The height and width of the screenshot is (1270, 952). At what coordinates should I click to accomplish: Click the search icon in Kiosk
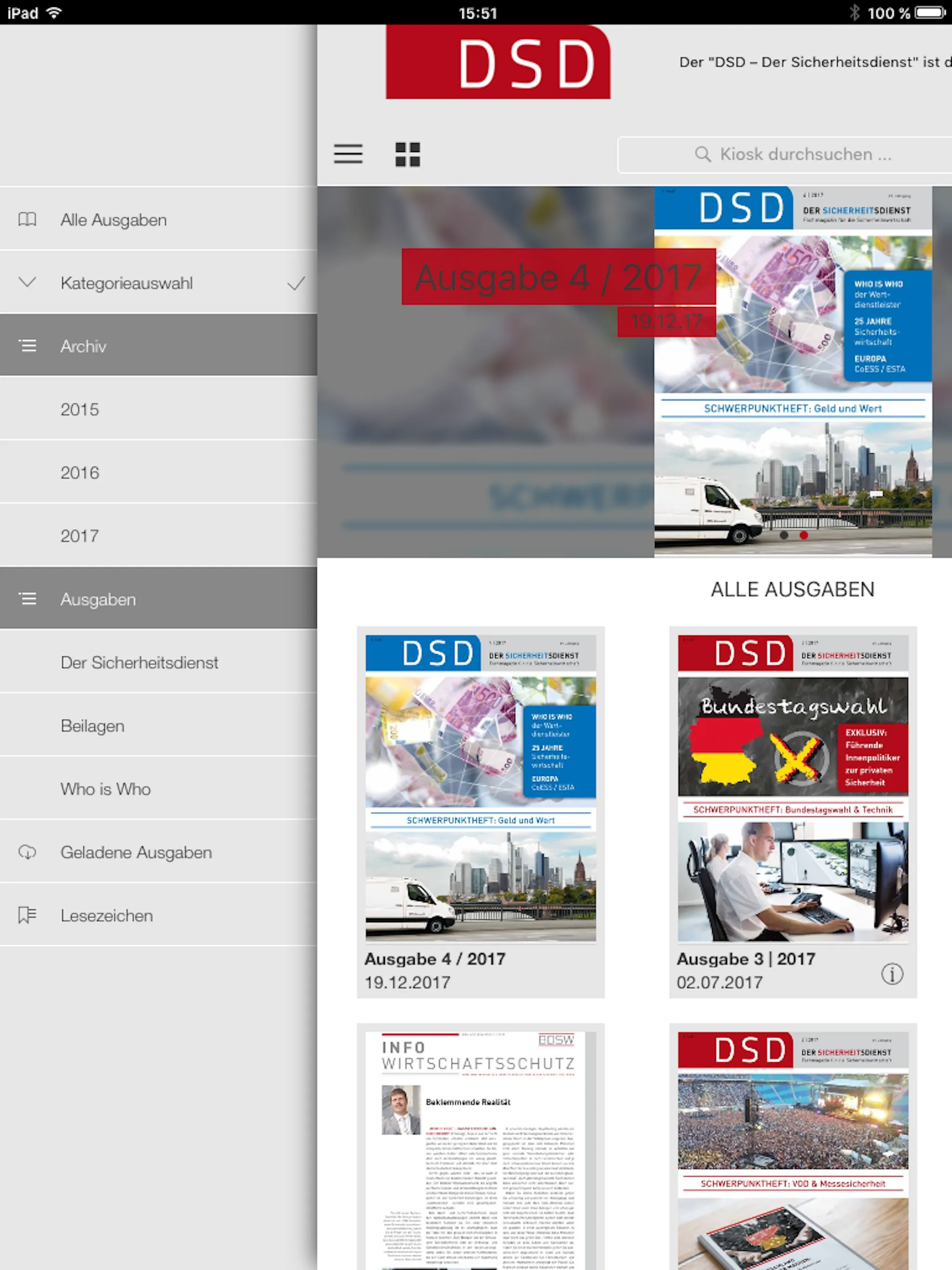(704, 154)
